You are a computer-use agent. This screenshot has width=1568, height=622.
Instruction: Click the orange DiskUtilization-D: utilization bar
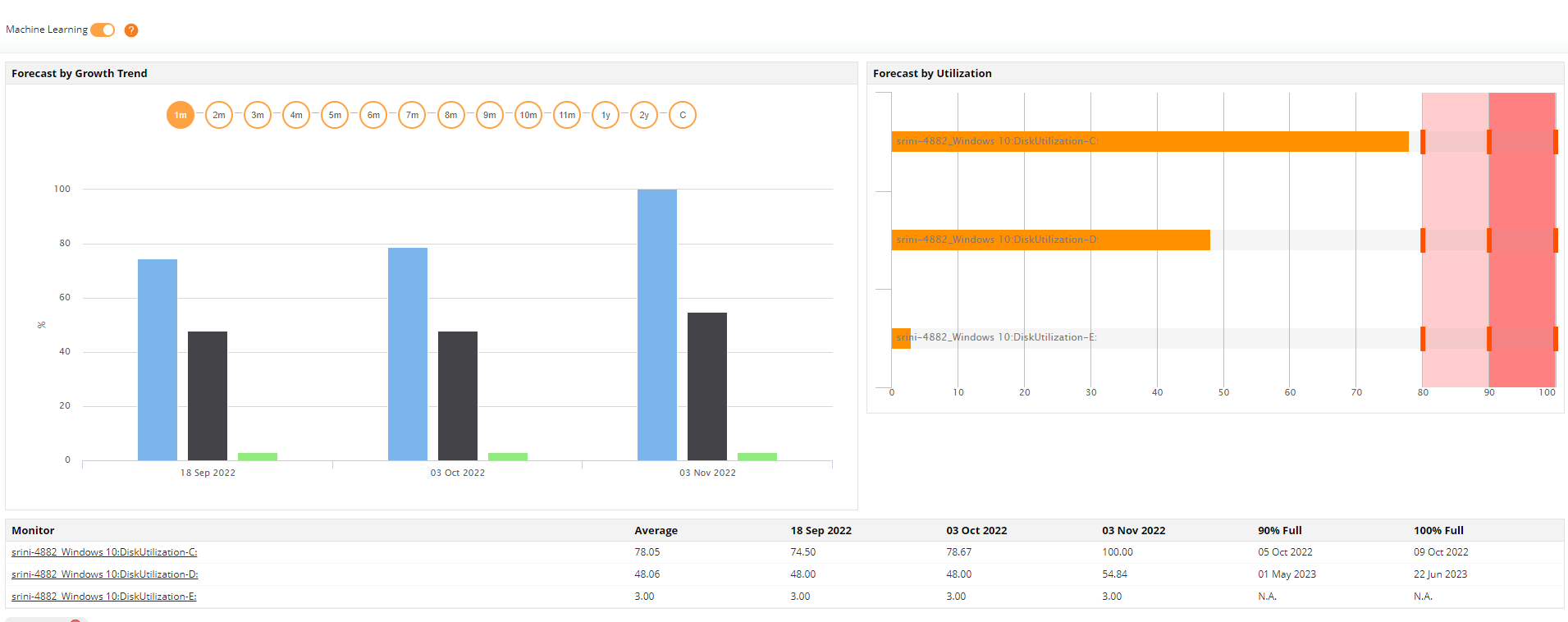click(1050, 240)
